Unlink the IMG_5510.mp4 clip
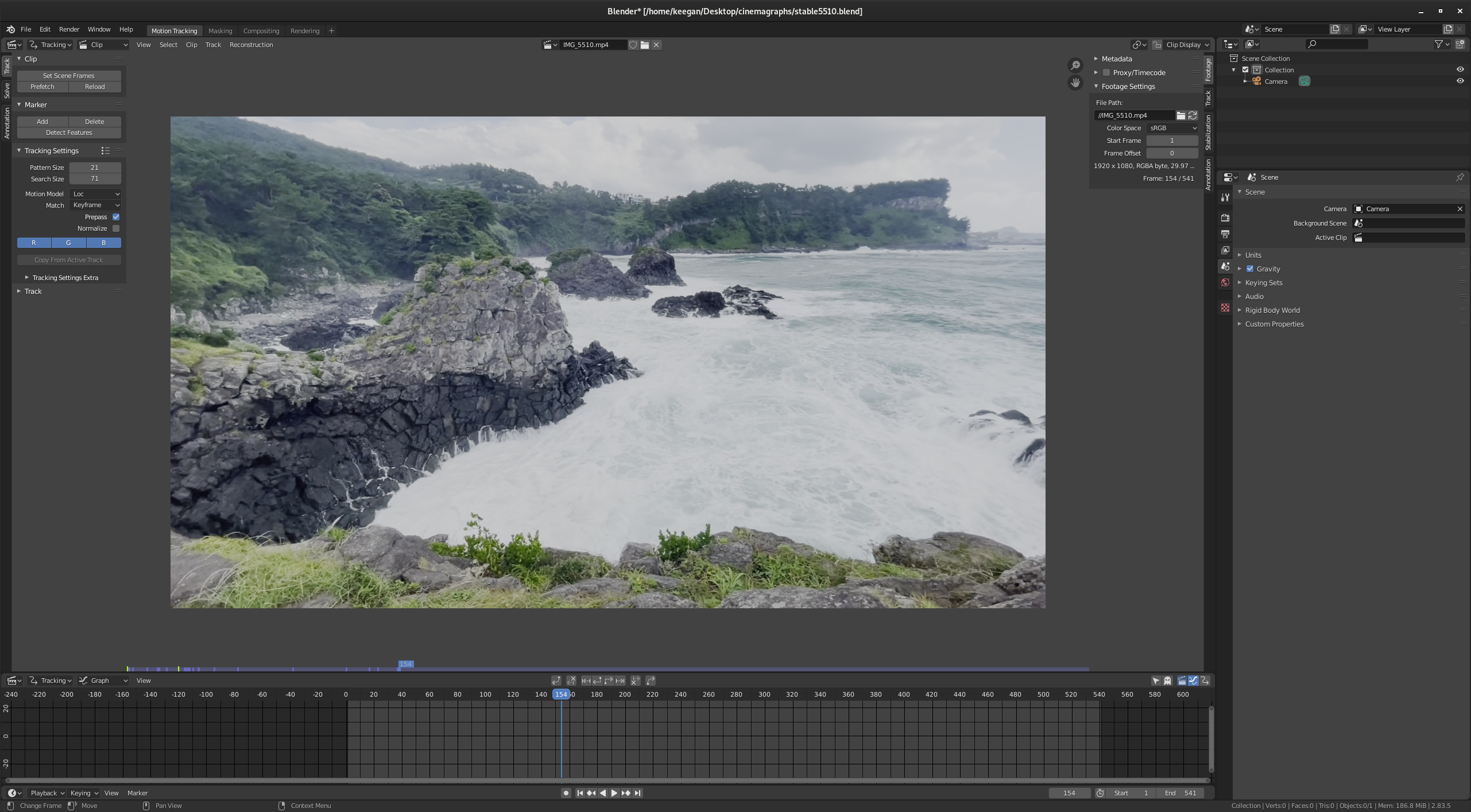Viewport: 1471px width, 812px height. [656, 45]
